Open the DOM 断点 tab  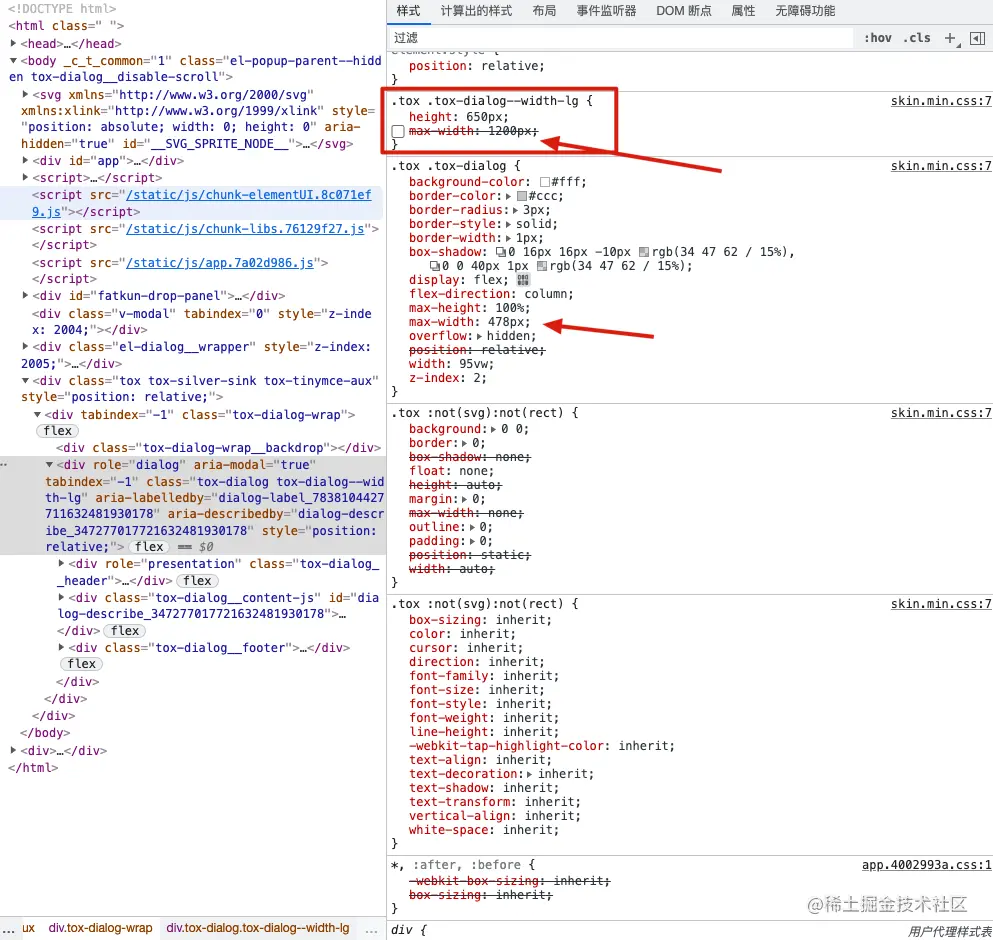683,11
